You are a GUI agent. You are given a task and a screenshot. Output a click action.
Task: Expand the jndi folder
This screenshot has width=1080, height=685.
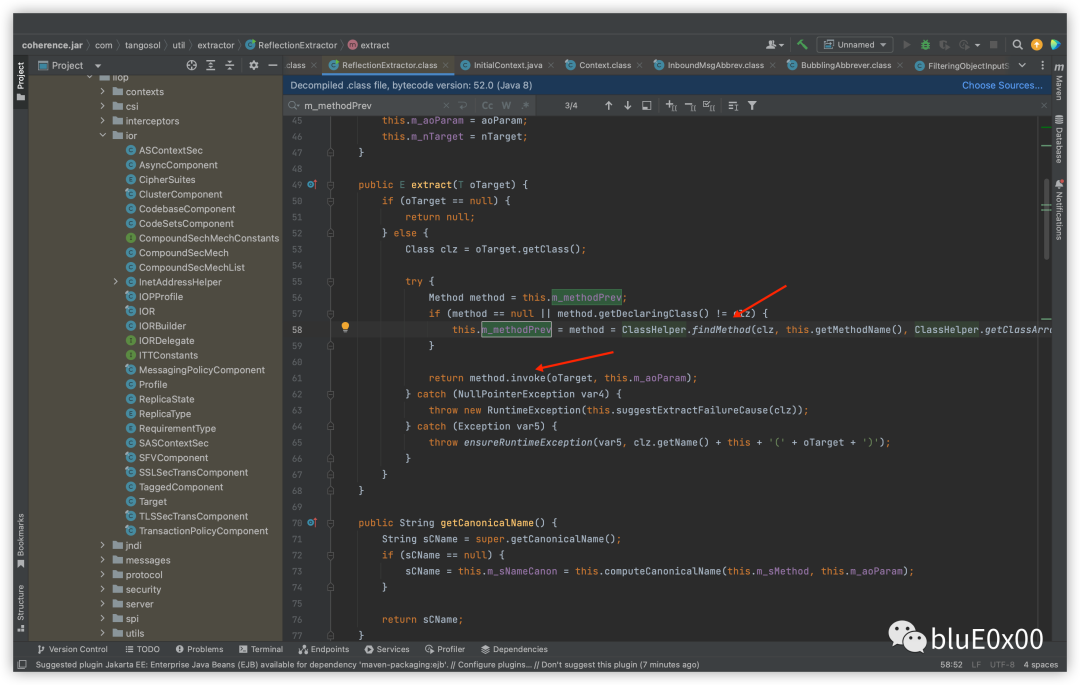(x=103, y=545)
